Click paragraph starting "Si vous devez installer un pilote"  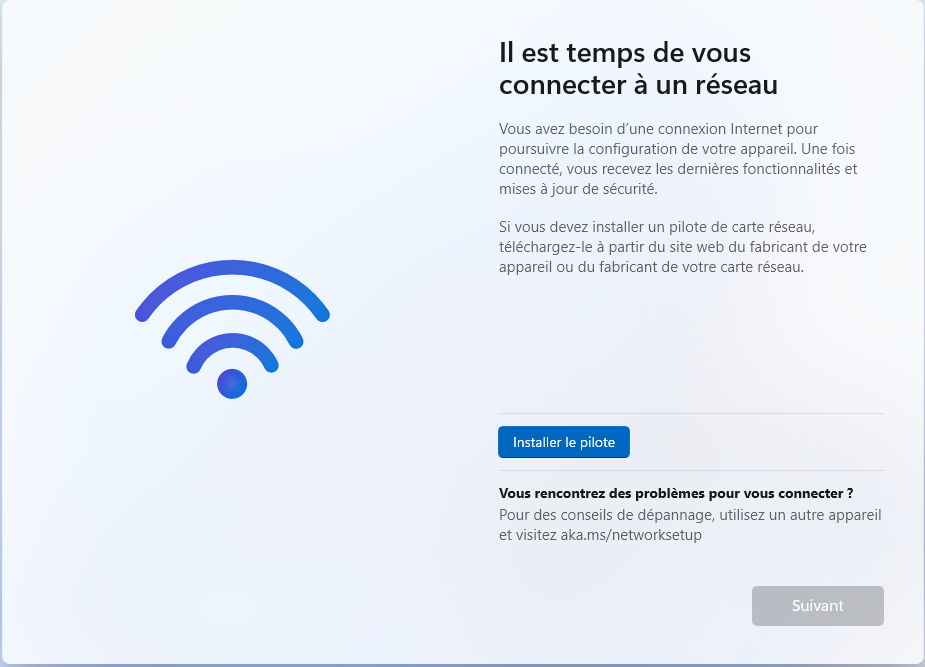[x=683, y=247]
